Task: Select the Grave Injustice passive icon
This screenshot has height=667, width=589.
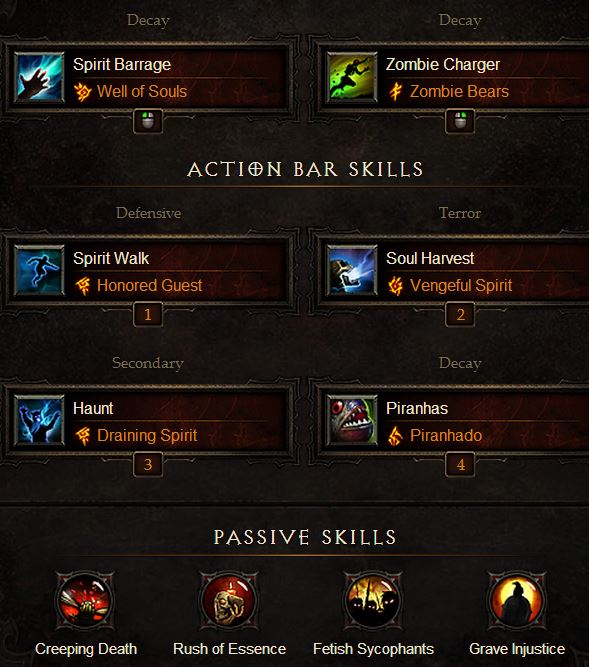Action: (517, 601)
